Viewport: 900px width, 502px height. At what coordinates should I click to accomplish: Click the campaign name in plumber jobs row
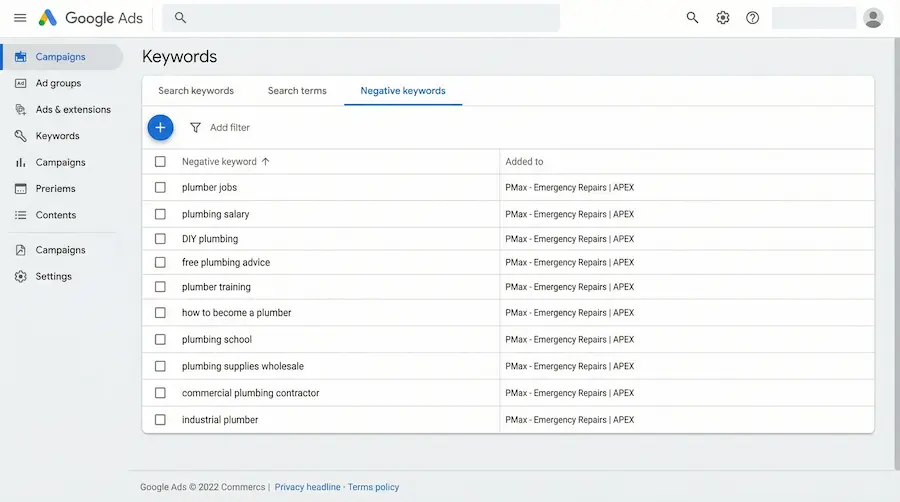pyautogui.click(x=569, y=188)
